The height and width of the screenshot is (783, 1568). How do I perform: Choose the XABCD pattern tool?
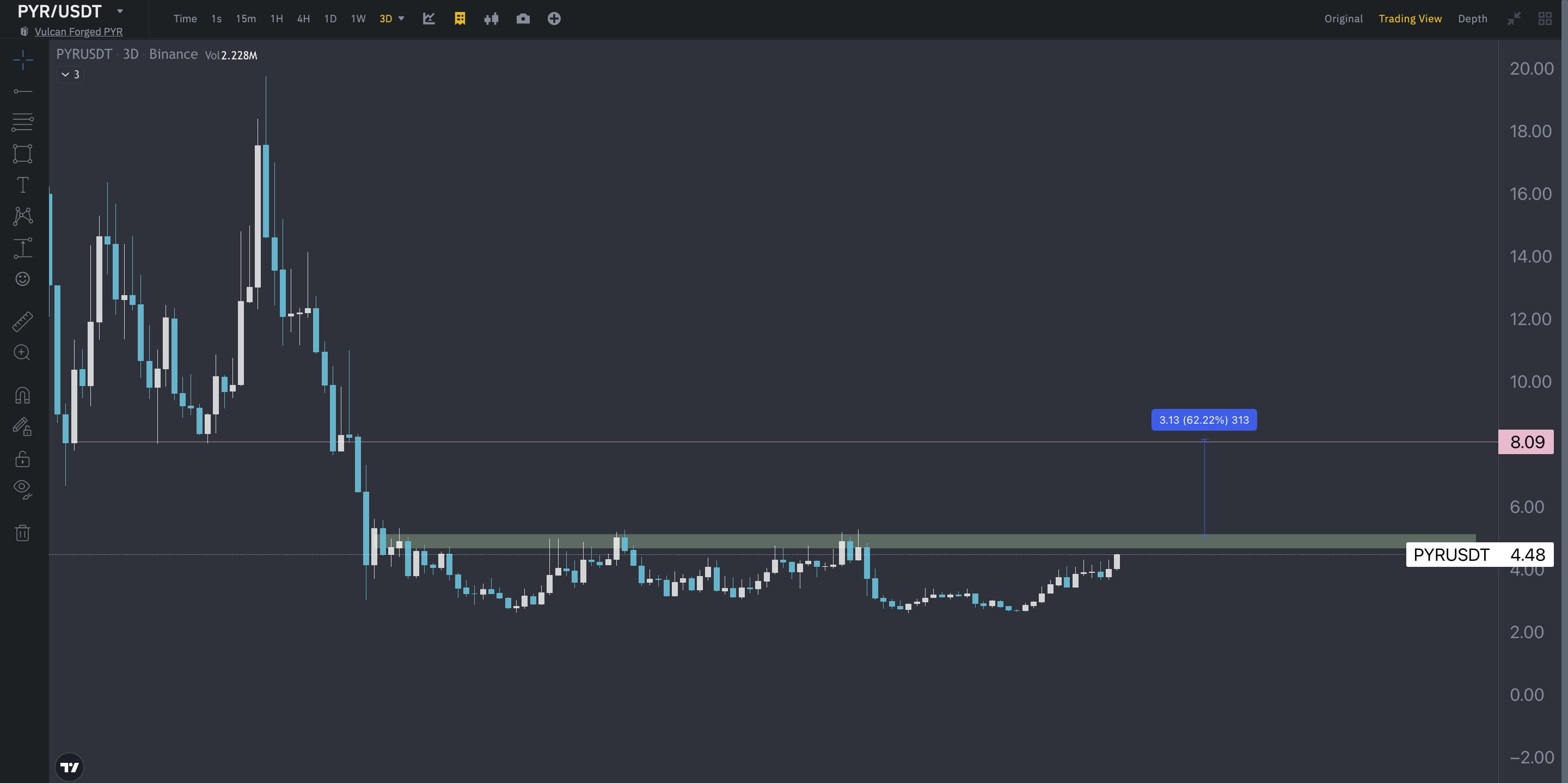click(22, 216)
